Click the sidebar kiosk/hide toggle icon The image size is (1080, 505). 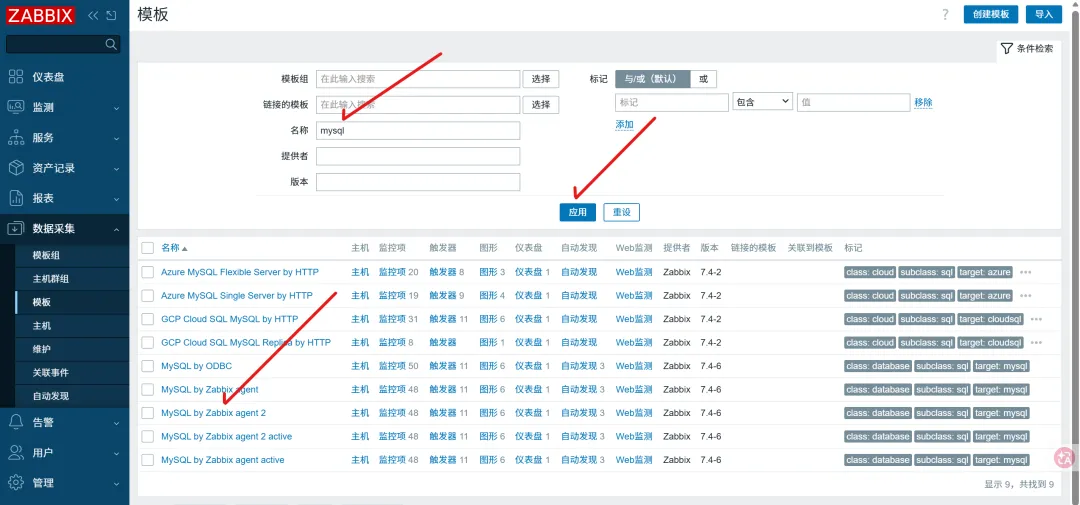tap(112, 15)
